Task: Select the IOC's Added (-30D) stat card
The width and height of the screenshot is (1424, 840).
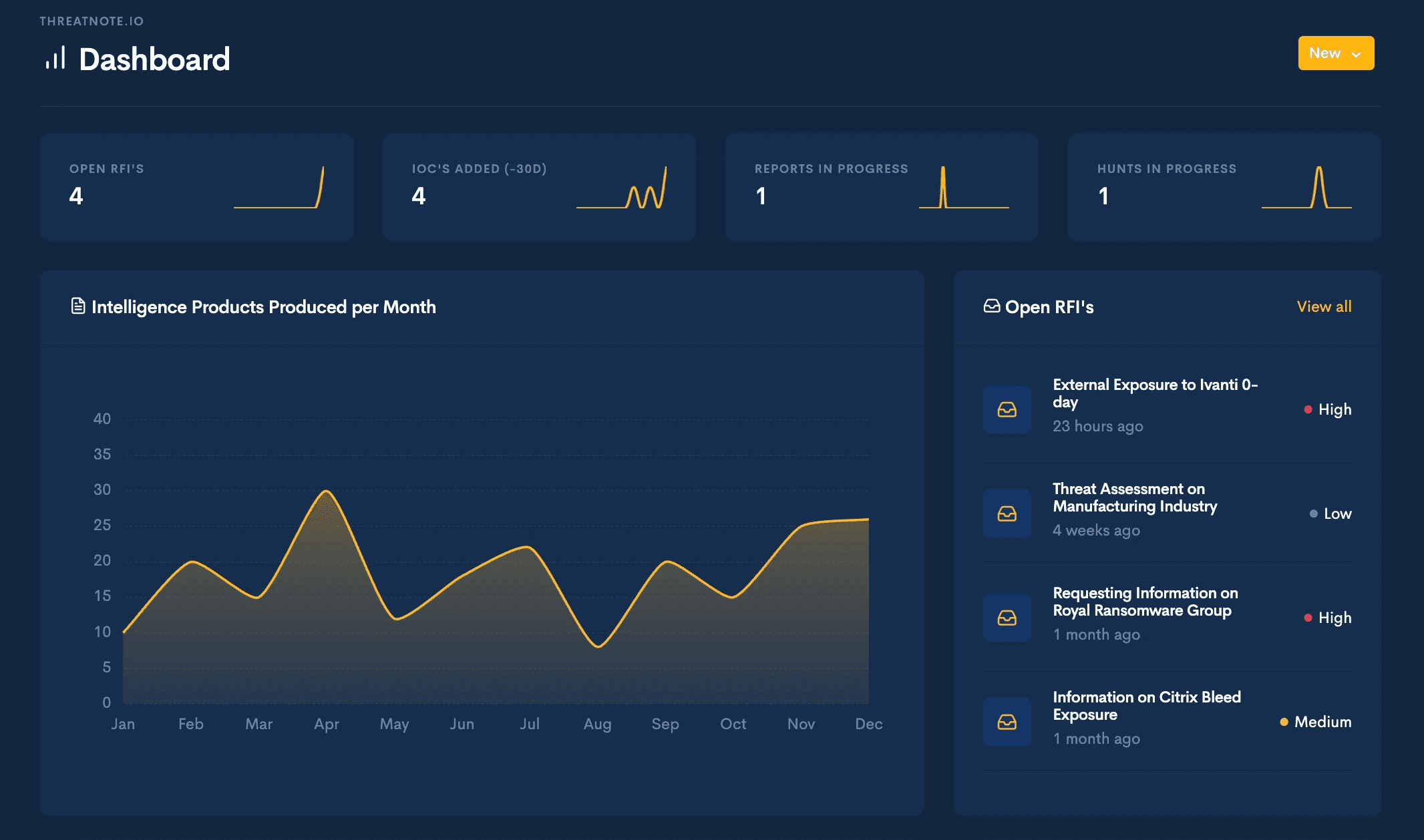Action: [539, 187]
